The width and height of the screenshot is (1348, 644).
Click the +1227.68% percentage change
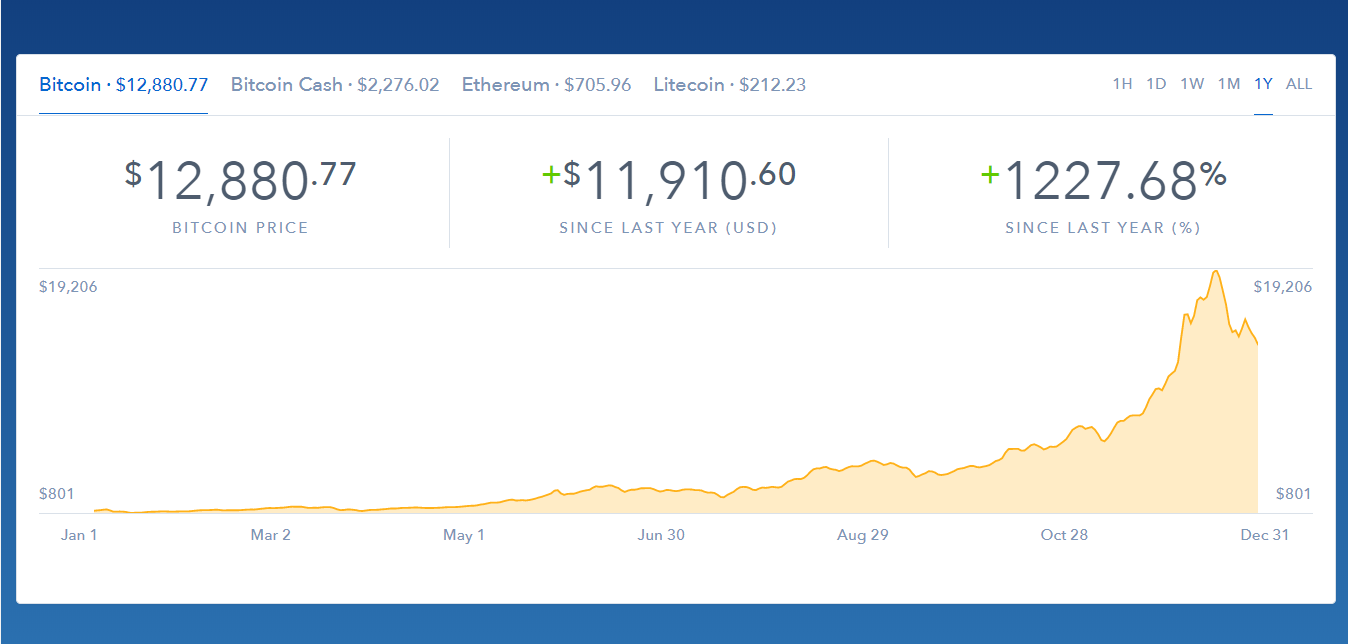(x=1103, y=177)
